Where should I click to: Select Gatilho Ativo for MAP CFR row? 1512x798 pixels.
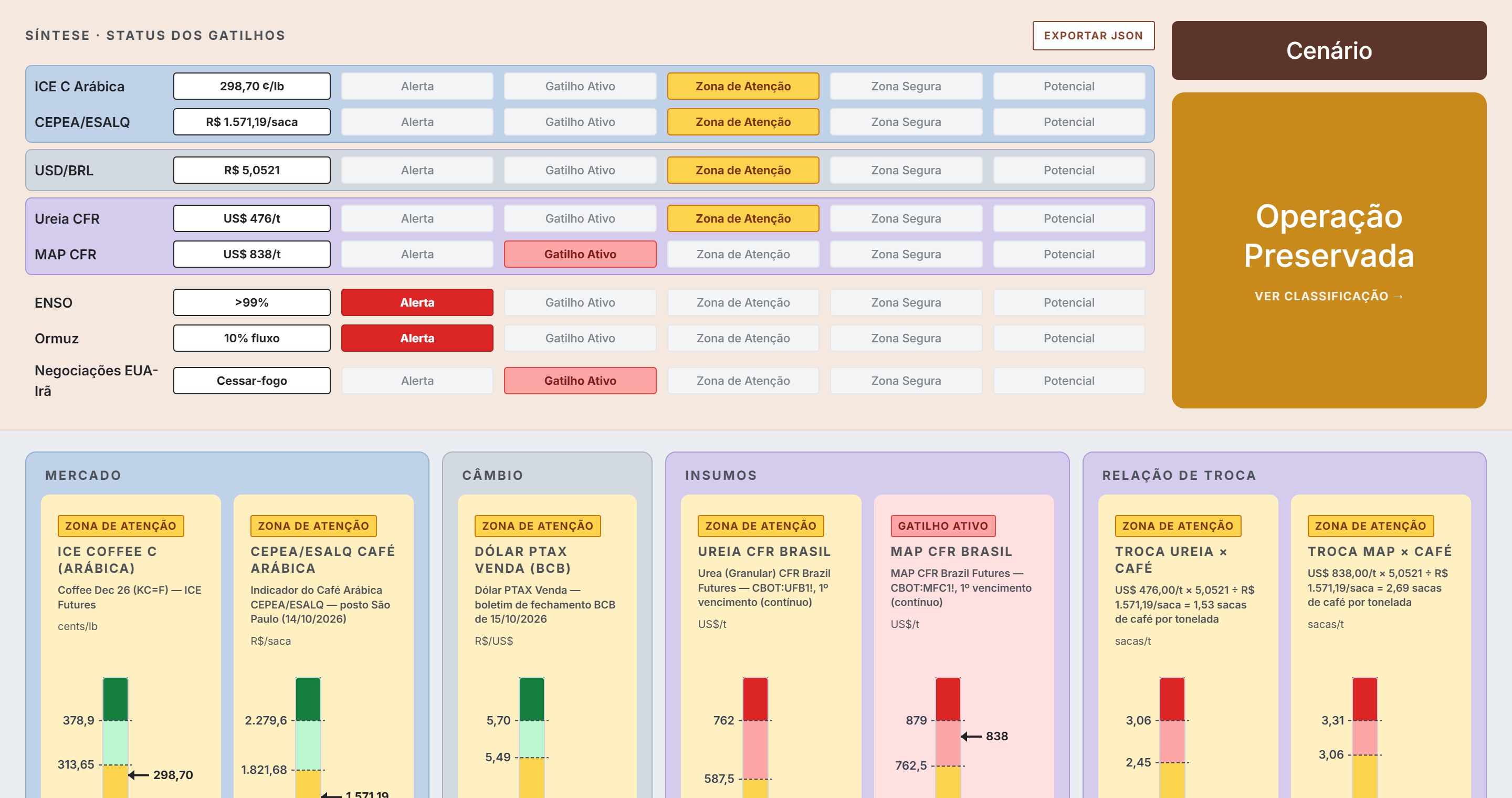580,254
